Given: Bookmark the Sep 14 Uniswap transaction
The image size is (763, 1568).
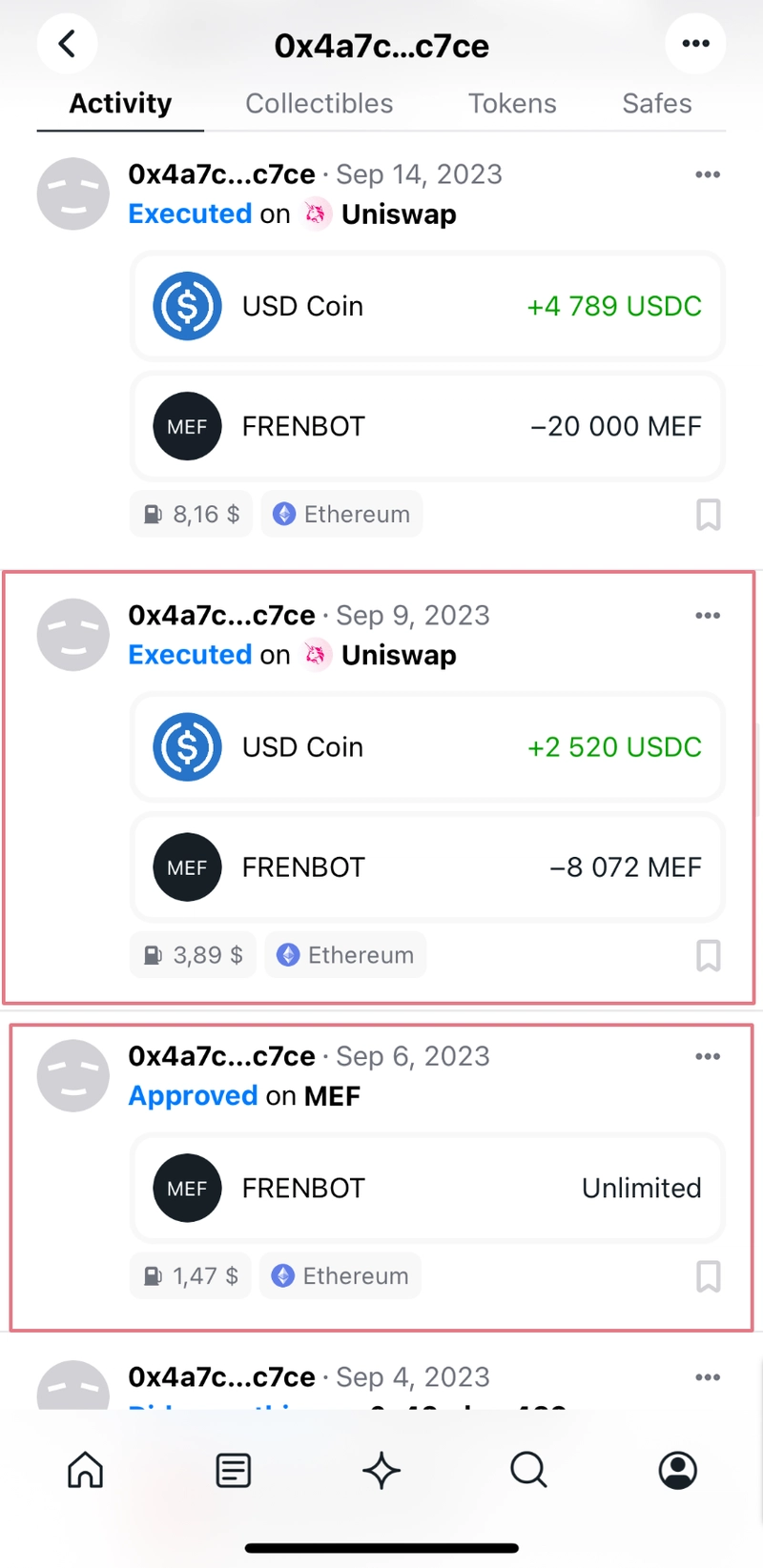Looking at the screenshot, I should pos(708,515).
